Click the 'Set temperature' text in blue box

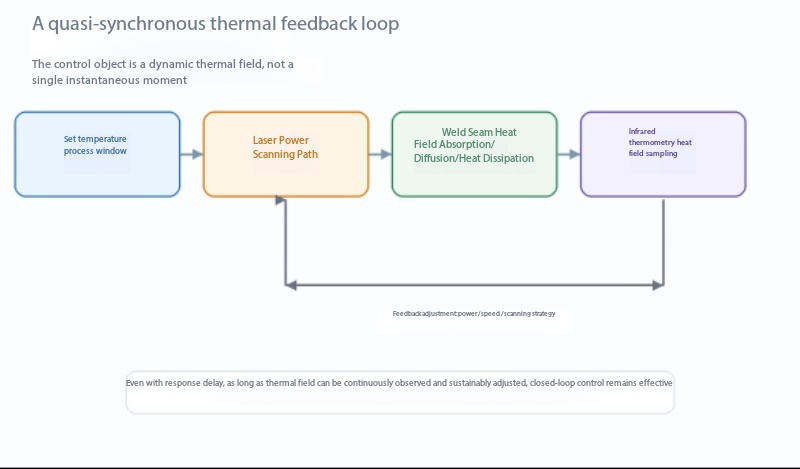click(95, 139)
